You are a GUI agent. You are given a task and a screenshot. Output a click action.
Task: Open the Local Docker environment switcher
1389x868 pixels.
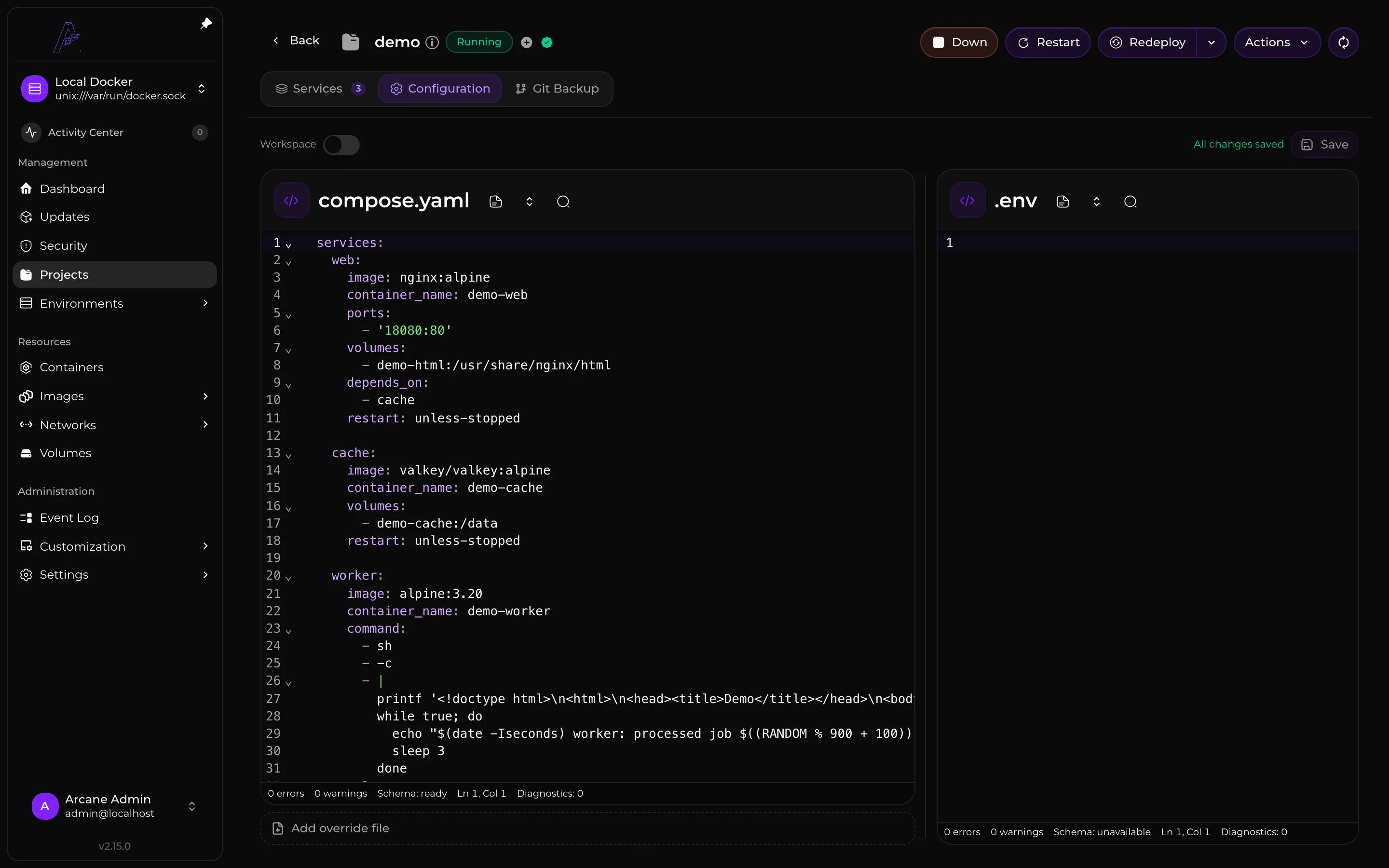point(114,88)
